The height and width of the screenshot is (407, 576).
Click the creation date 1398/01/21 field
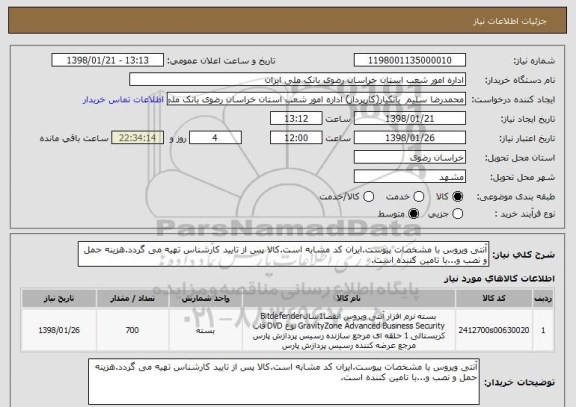pyautogui.click(x=410, y=119)
